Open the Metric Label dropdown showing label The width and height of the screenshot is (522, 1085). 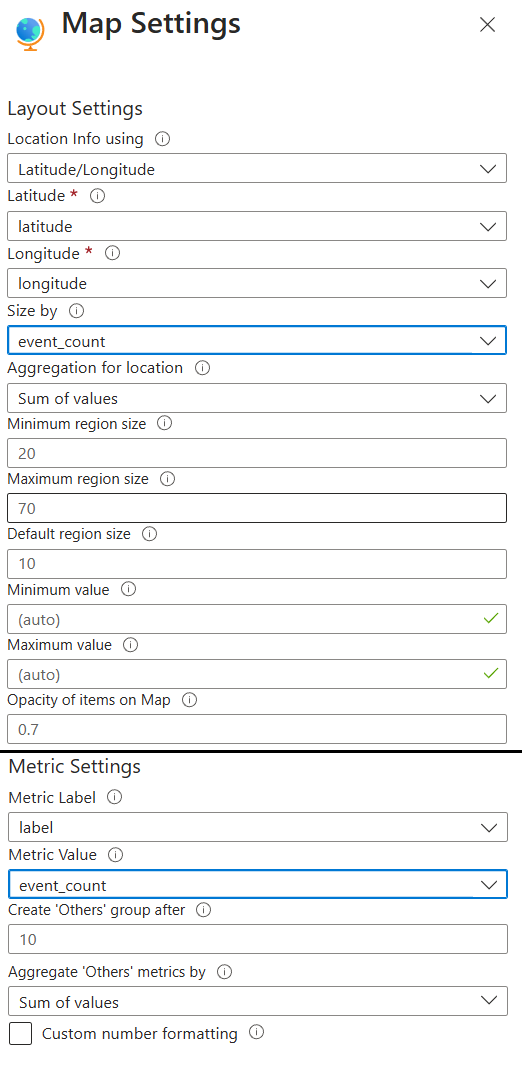tap(258, 827)
